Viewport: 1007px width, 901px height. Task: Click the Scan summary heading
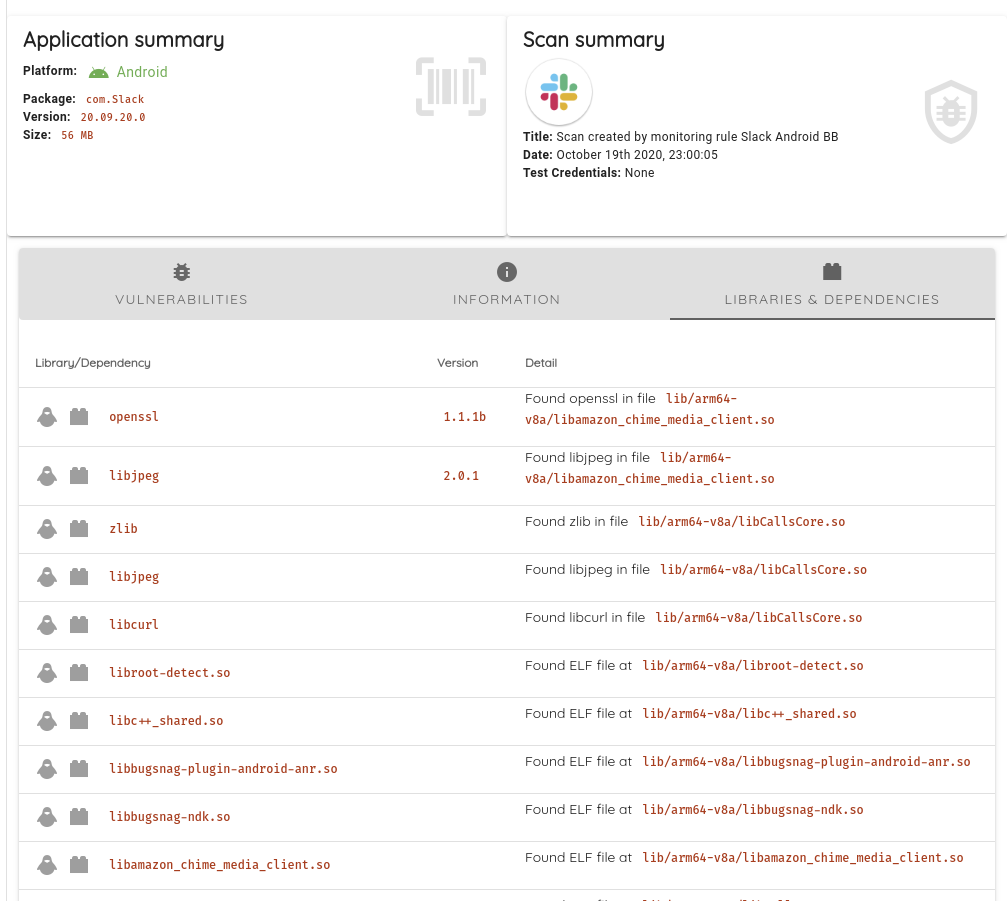point(594,40)
